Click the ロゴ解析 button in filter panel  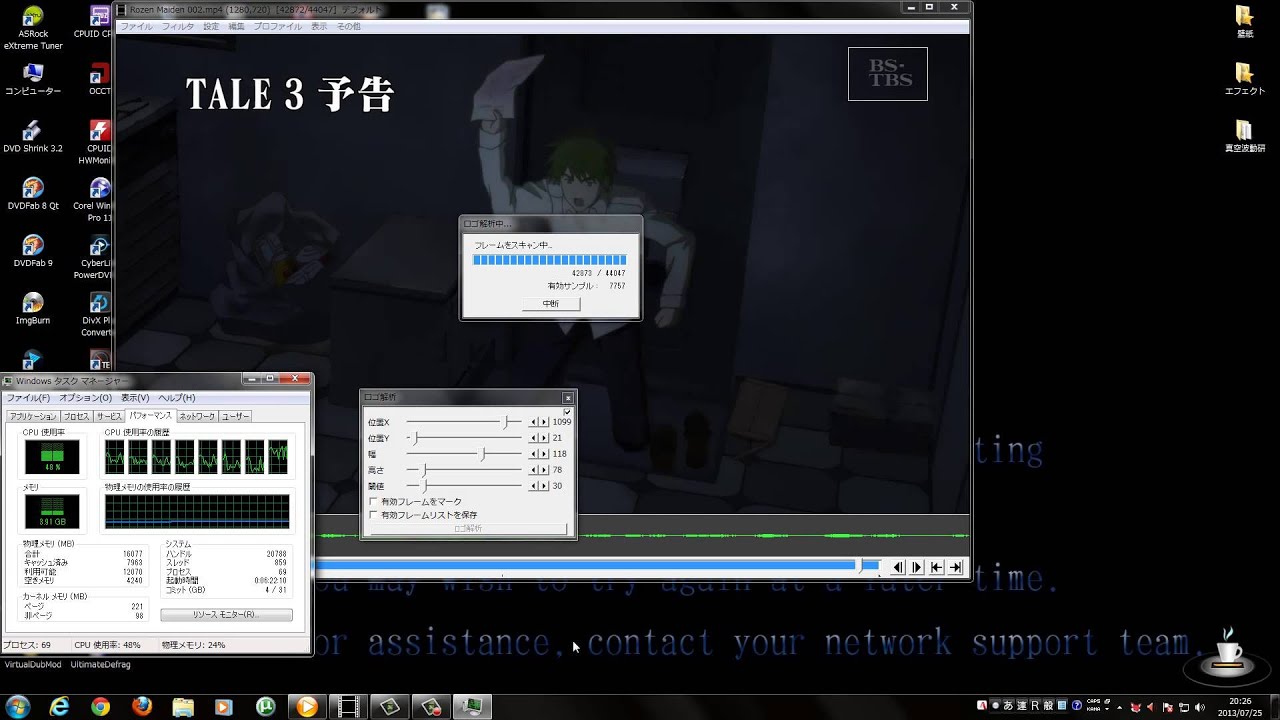pyautogui.click(x=468, y=529)
